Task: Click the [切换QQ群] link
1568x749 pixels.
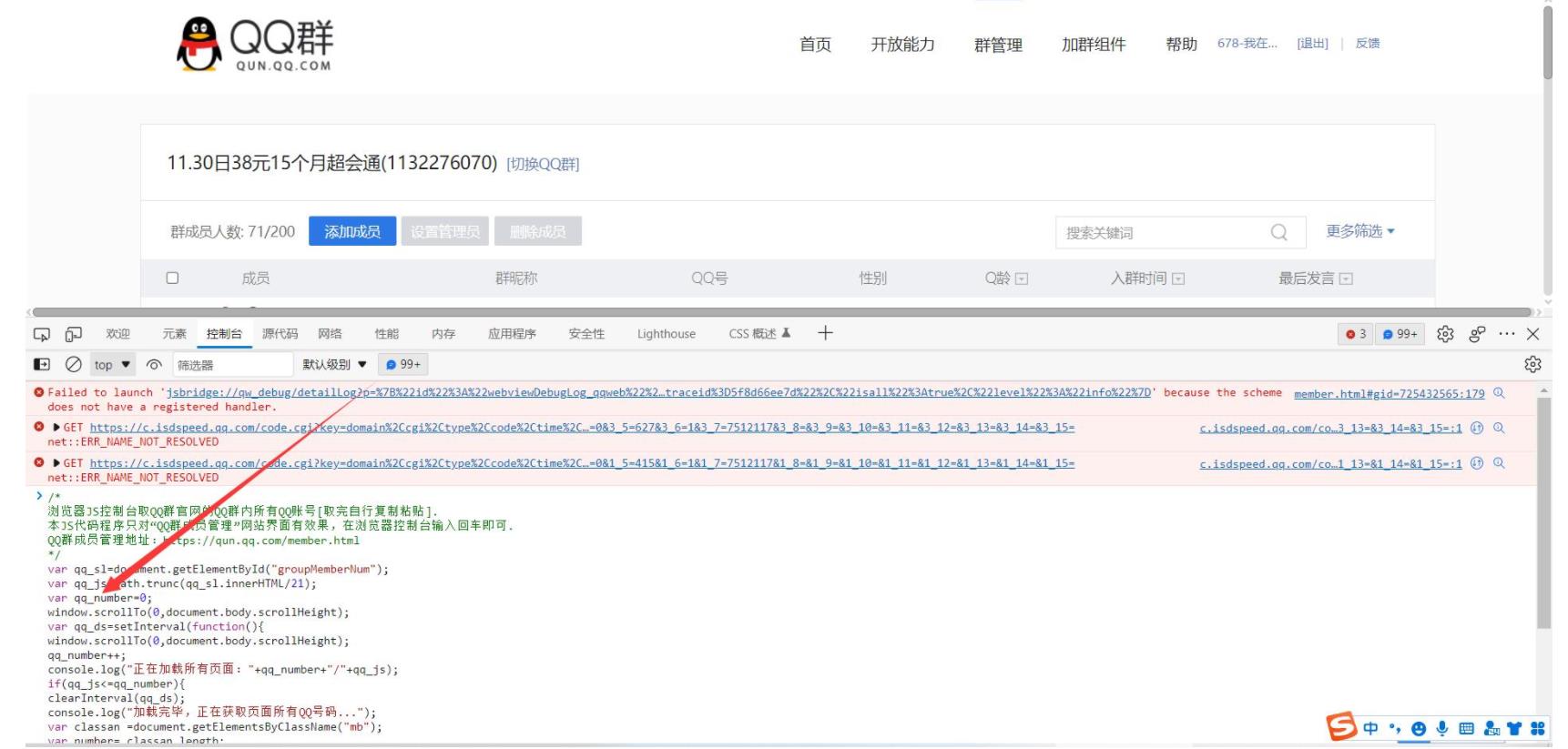Action: coord(543,165)
